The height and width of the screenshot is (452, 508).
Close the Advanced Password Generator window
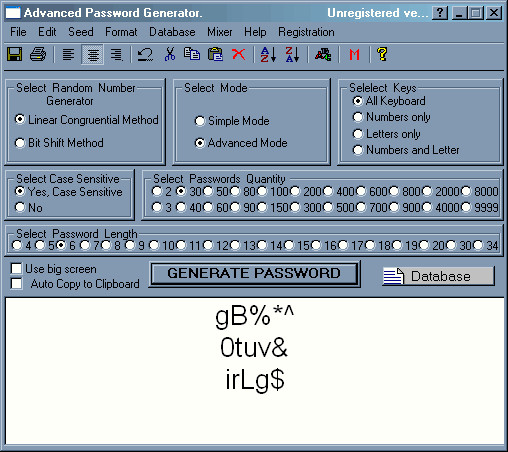[494, 13]
